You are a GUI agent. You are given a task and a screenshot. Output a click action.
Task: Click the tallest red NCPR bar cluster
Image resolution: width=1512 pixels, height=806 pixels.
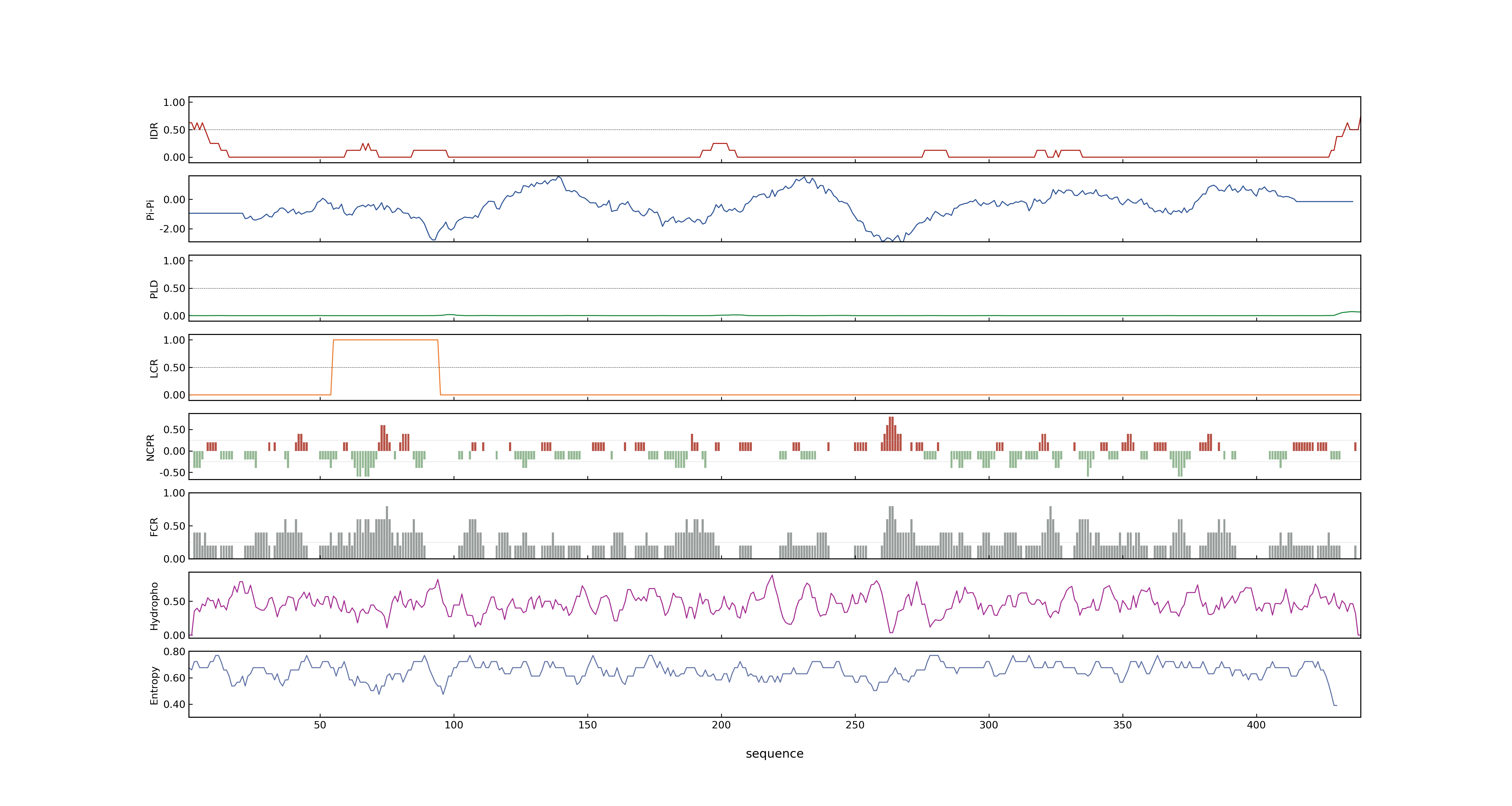coord(891,434)
